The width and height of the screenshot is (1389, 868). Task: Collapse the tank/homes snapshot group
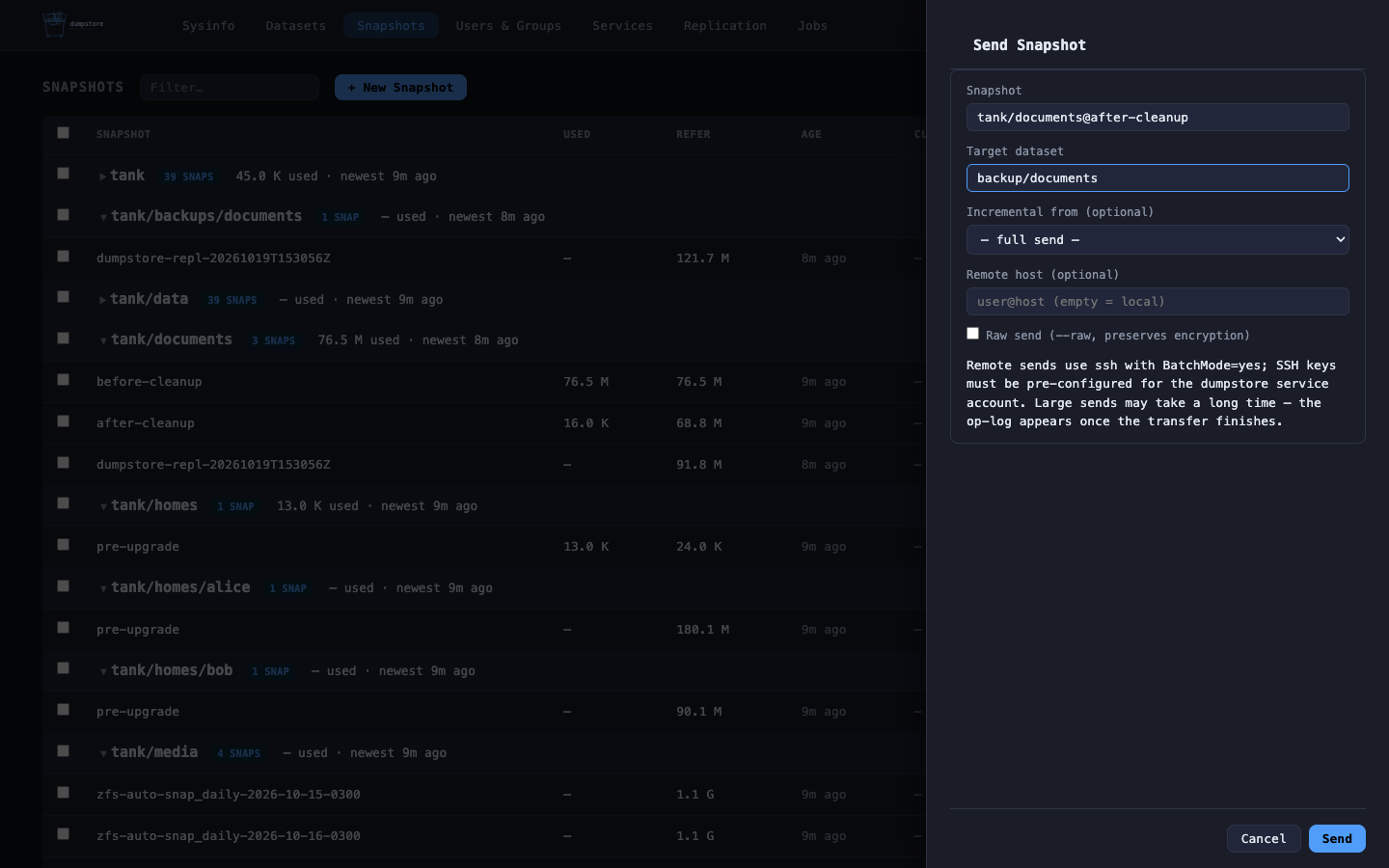coord(103,506)
